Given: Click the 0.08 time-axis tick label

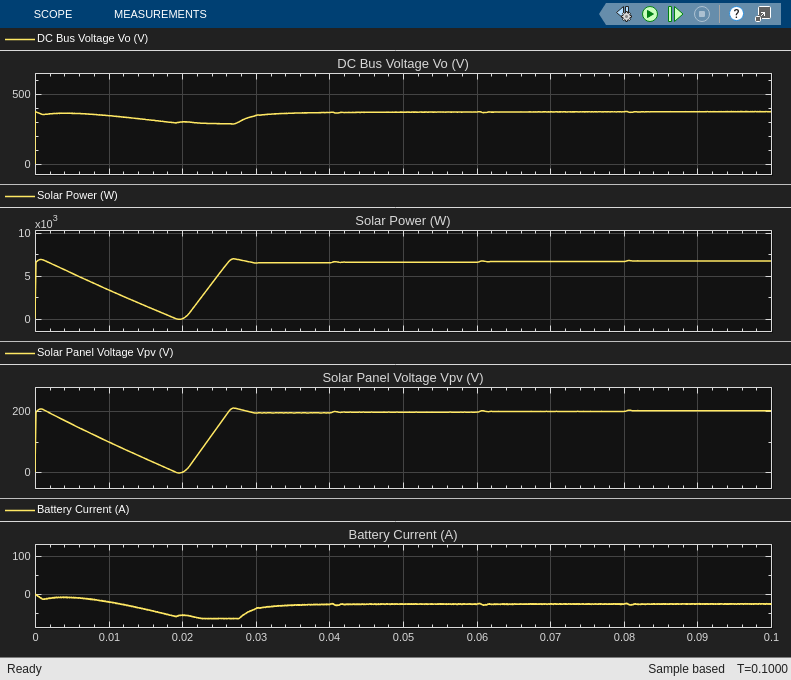Looking at the screenshot, I should pos(624,638).
